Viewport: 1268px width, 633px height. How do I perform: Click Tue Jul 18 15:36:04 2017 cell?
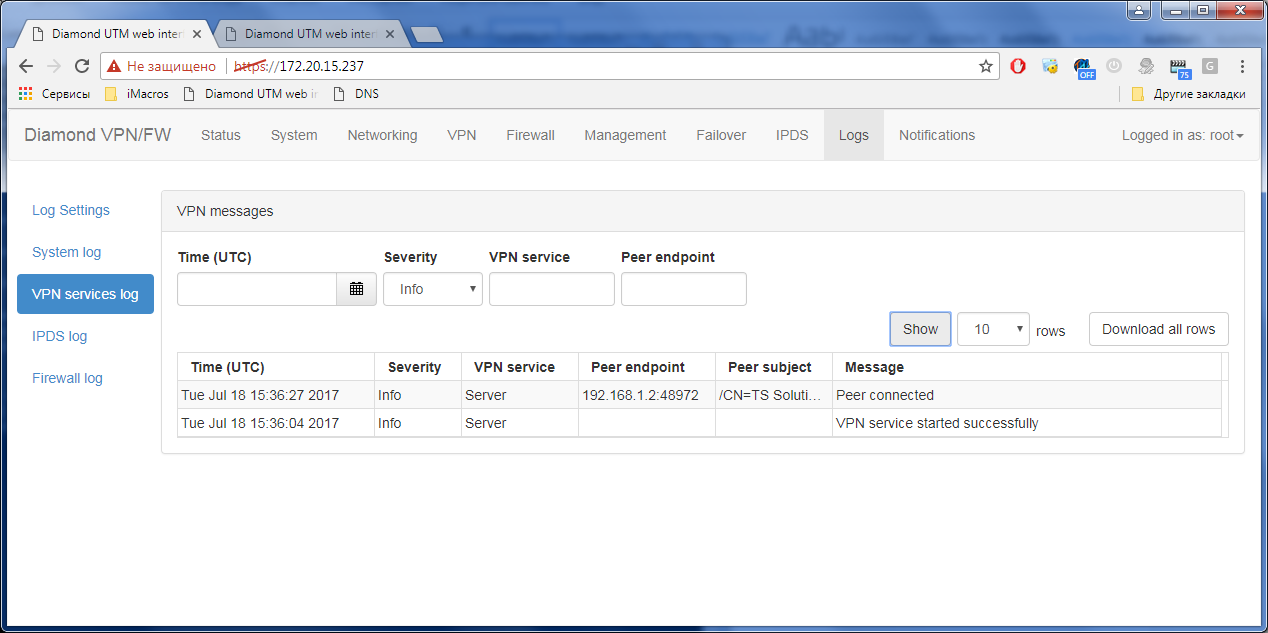click(x=276, y=423)
